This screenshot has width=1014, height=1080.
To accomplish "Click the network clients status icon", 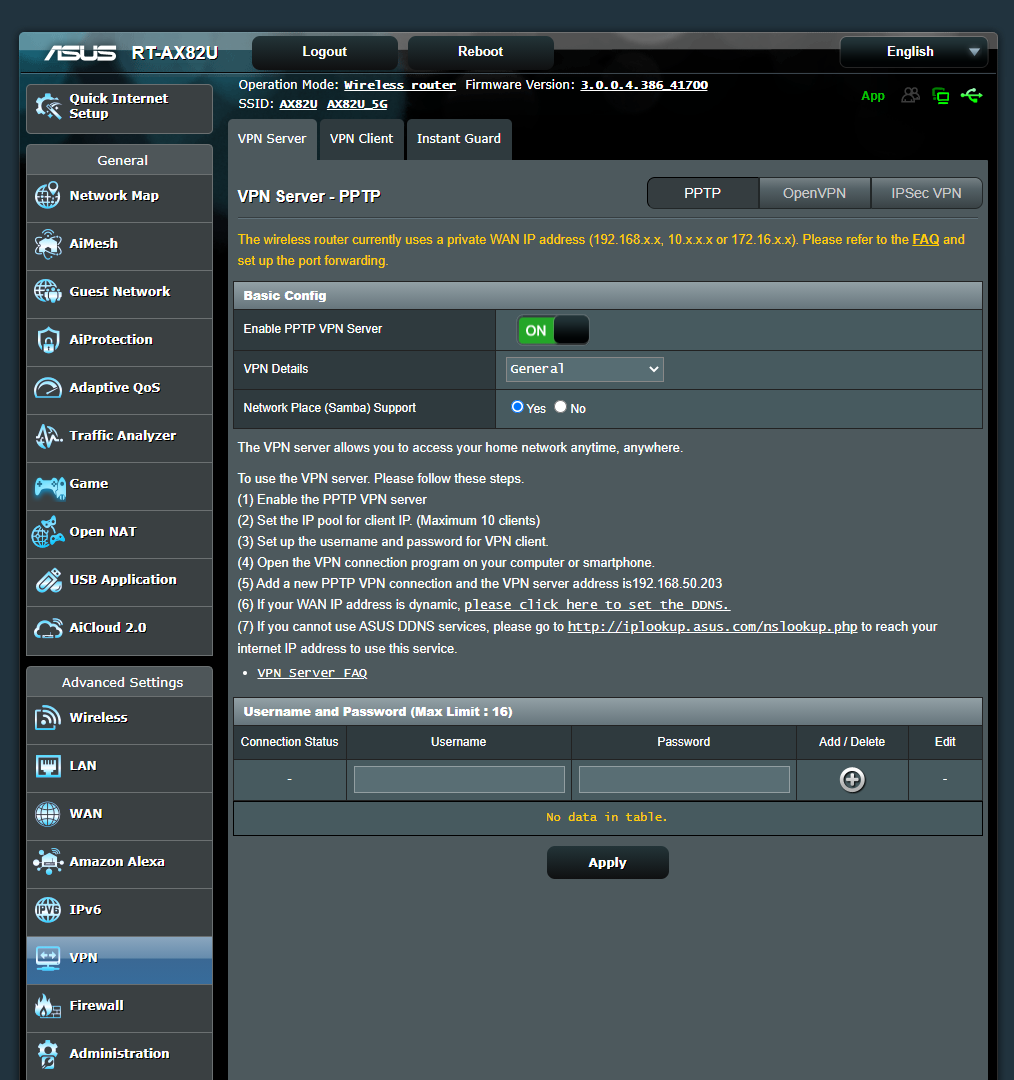I will point(940,96).
